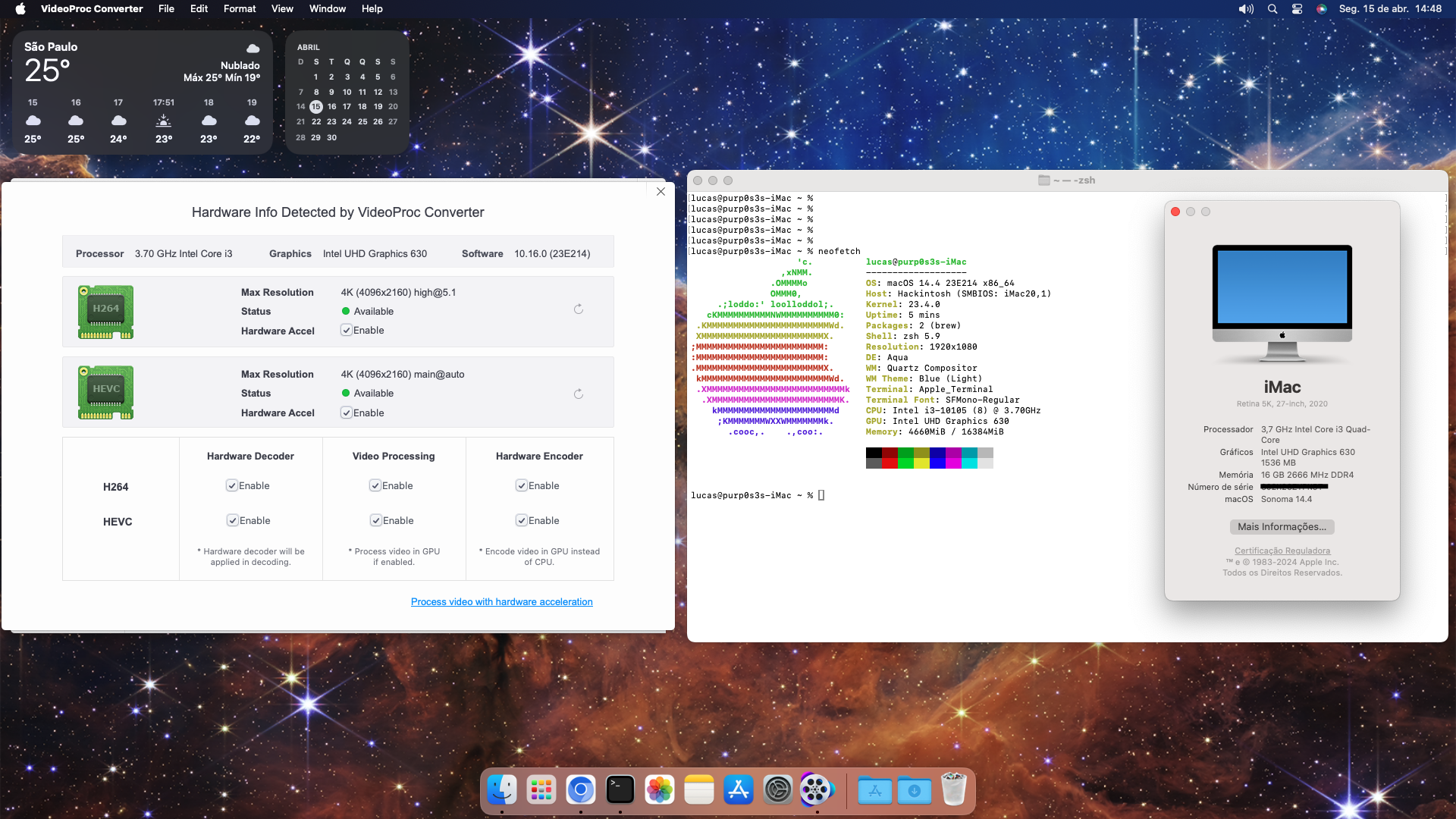Toggle HEVC Video Processing Enable checkbox
Screen dimensions: 1456x819
376,520
